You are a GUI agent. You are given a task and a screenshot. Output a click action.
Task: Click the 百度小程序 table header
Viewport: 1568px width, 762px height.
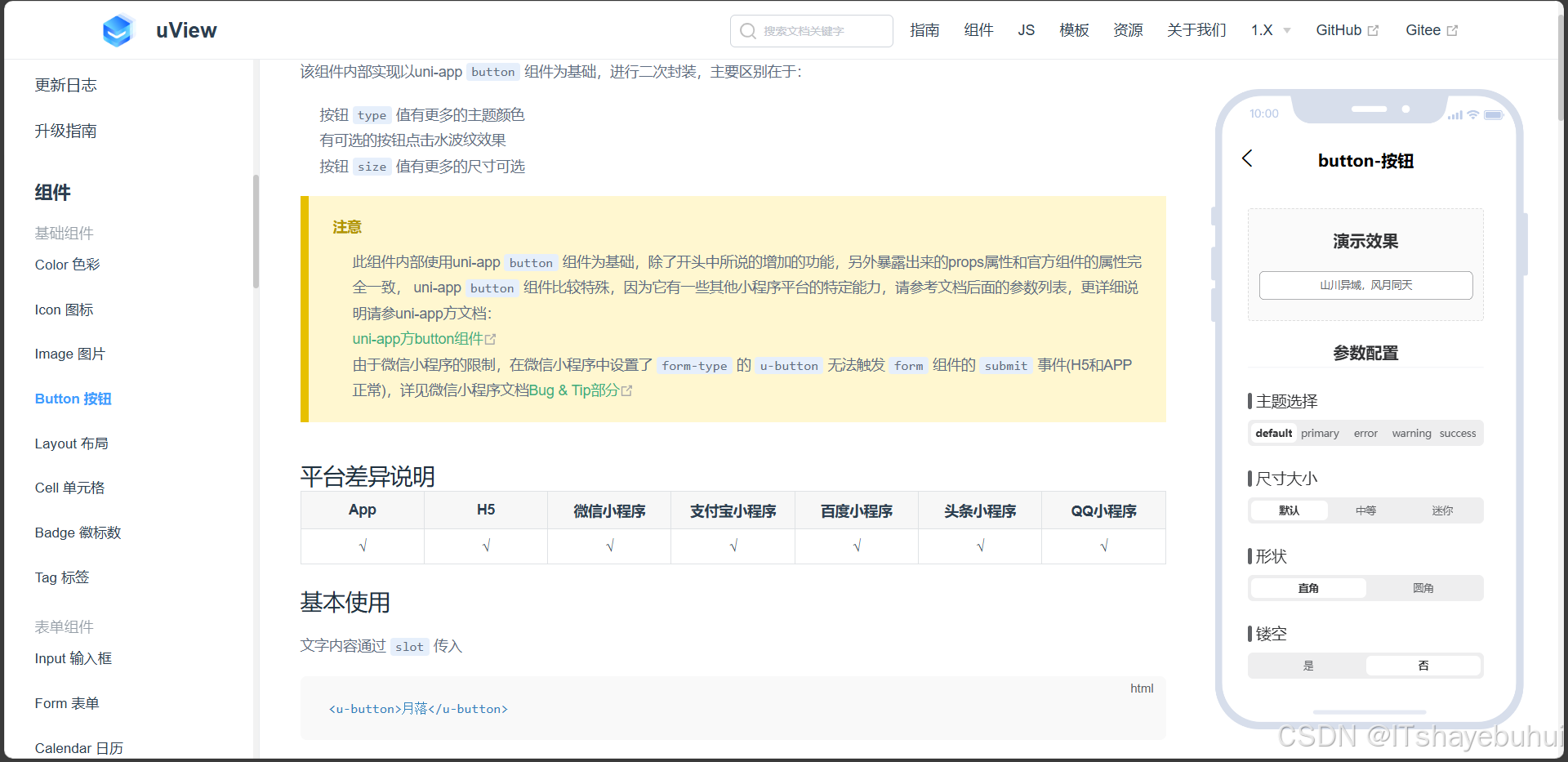point(856,510)
